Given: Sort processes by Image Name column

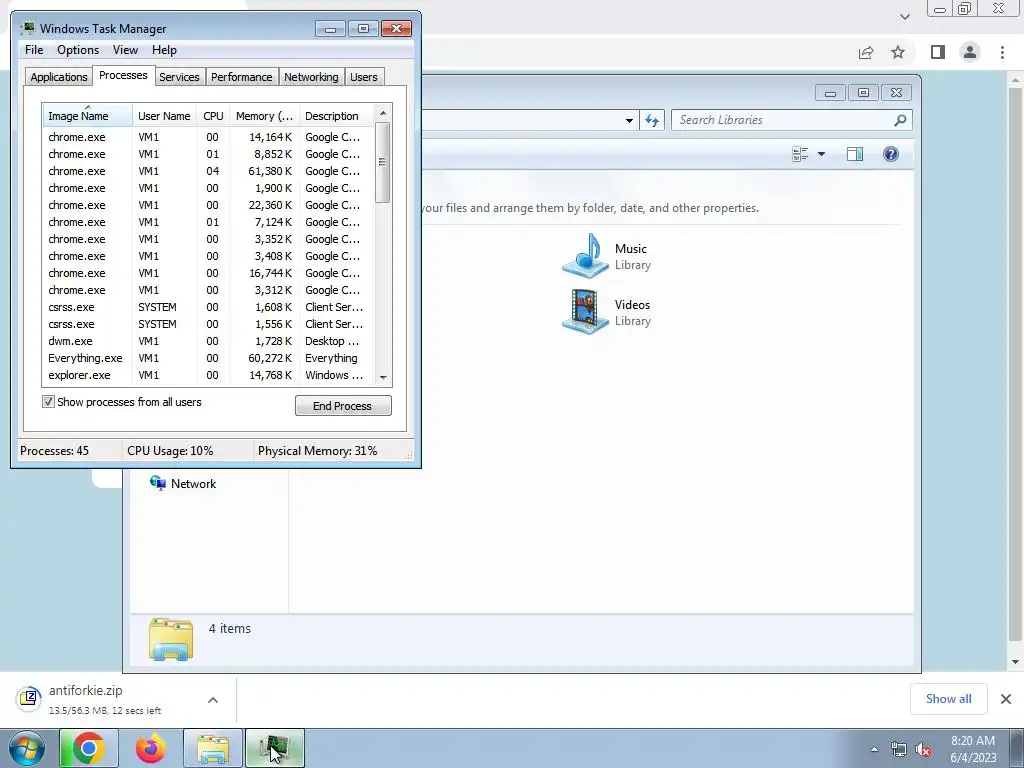Looking at the screenshot, I should click(x=88, y=115).
